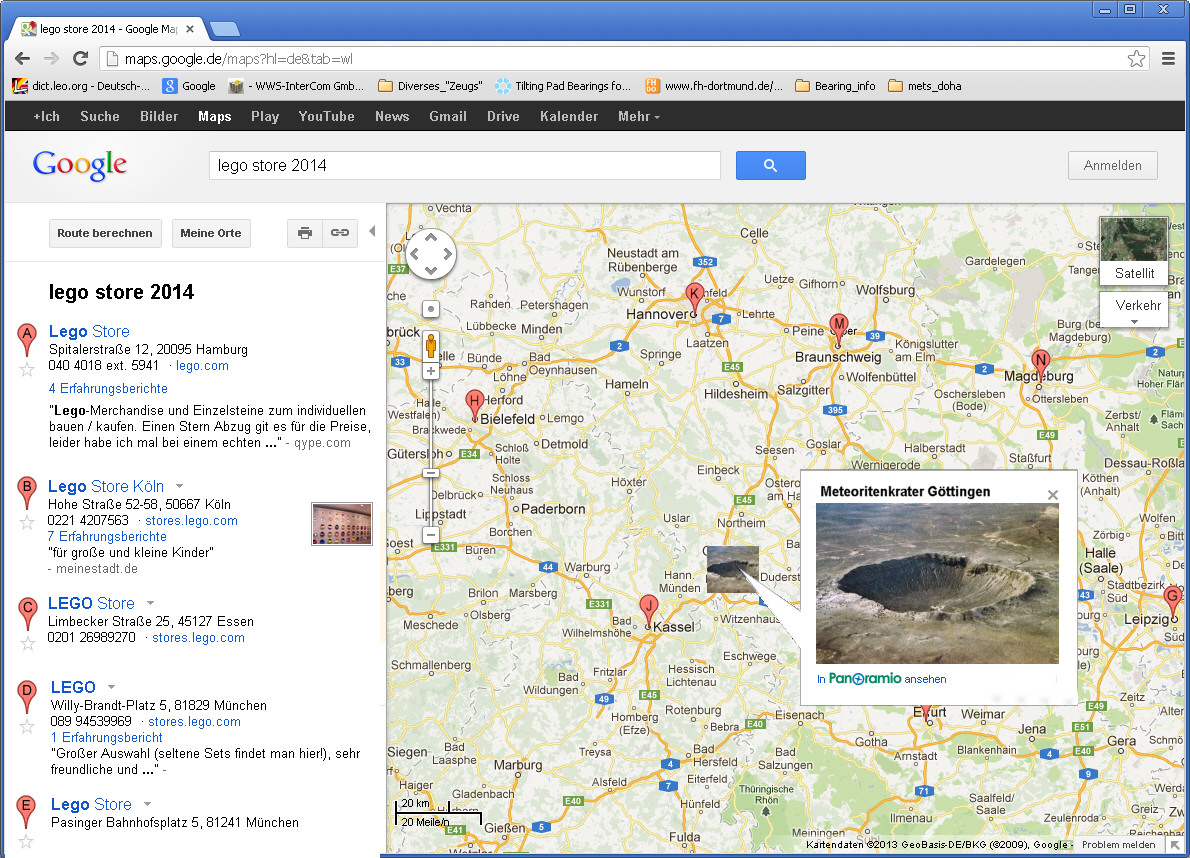1190x858 pixels.
Task: Open Chrome menu hamburger icon
Action: click(x=1169, y=58)
